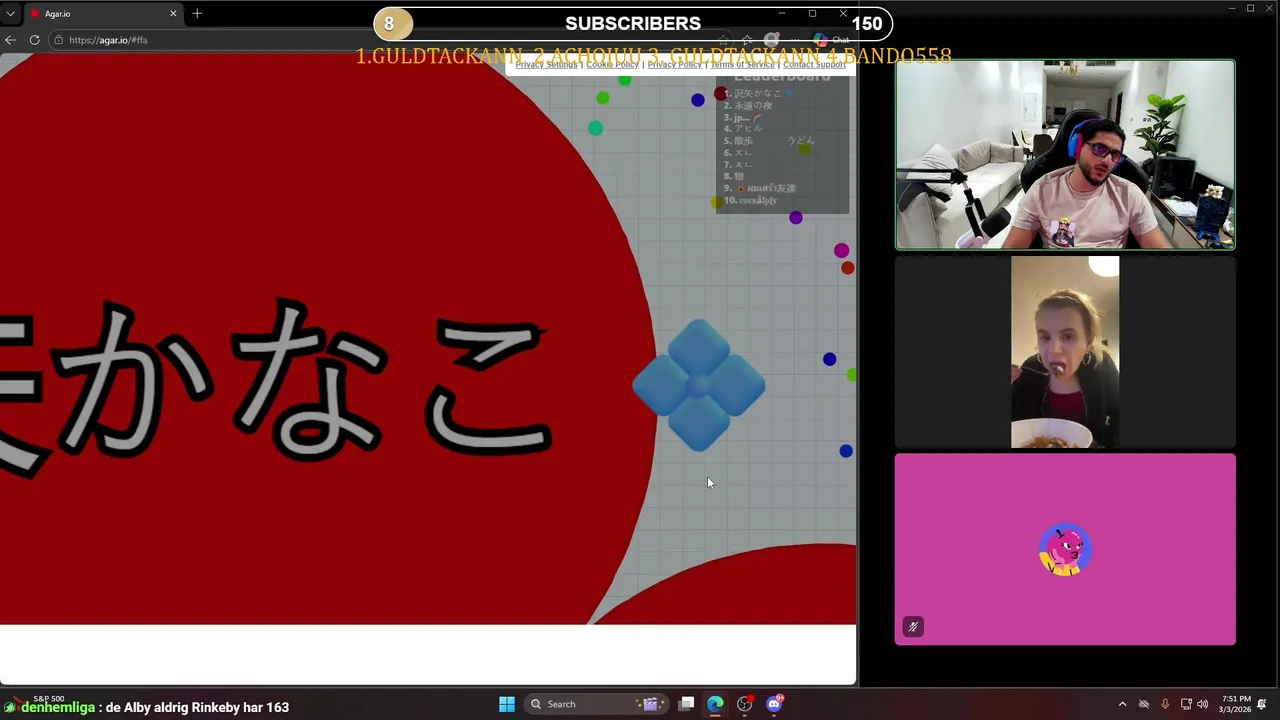Open the Discord taskbar icon
The height and width of the screenshot is (720, 1280).
[774, 704]
